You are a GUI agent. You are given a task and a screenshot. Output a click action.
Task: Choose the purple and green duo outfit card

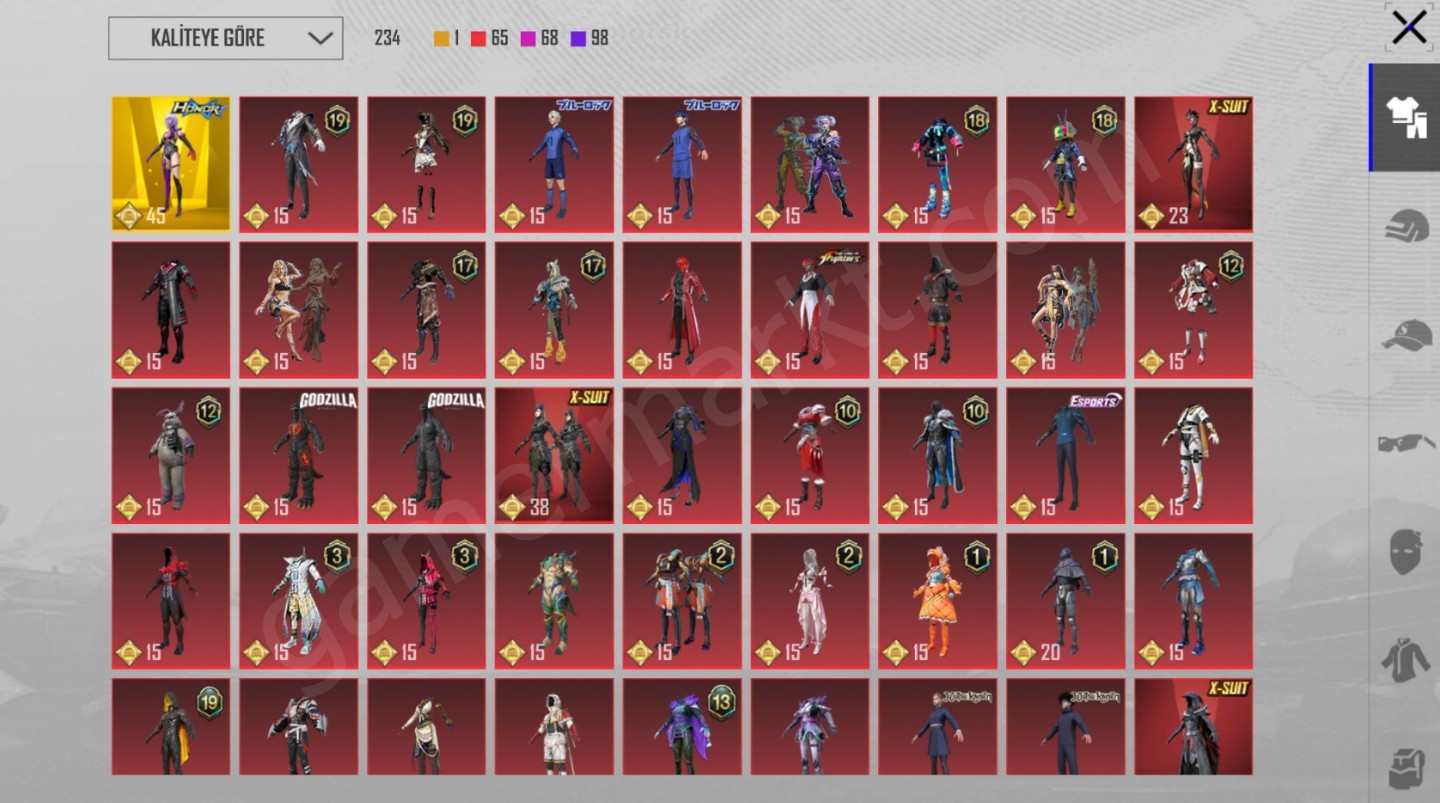pos(810,164)
